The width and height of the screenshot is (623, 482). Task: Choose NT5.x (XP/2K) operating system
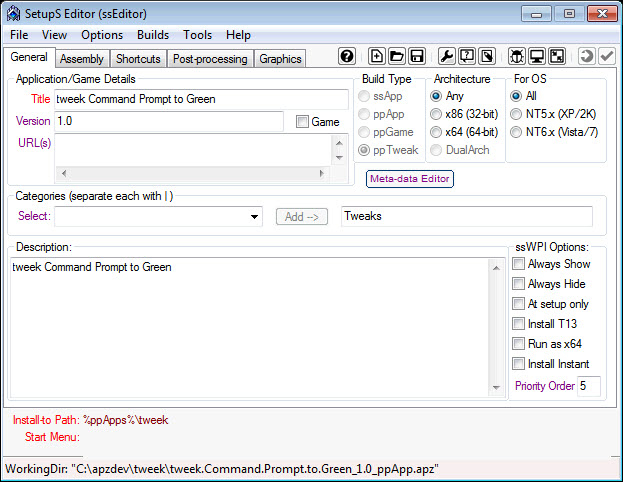pos(516,114)
